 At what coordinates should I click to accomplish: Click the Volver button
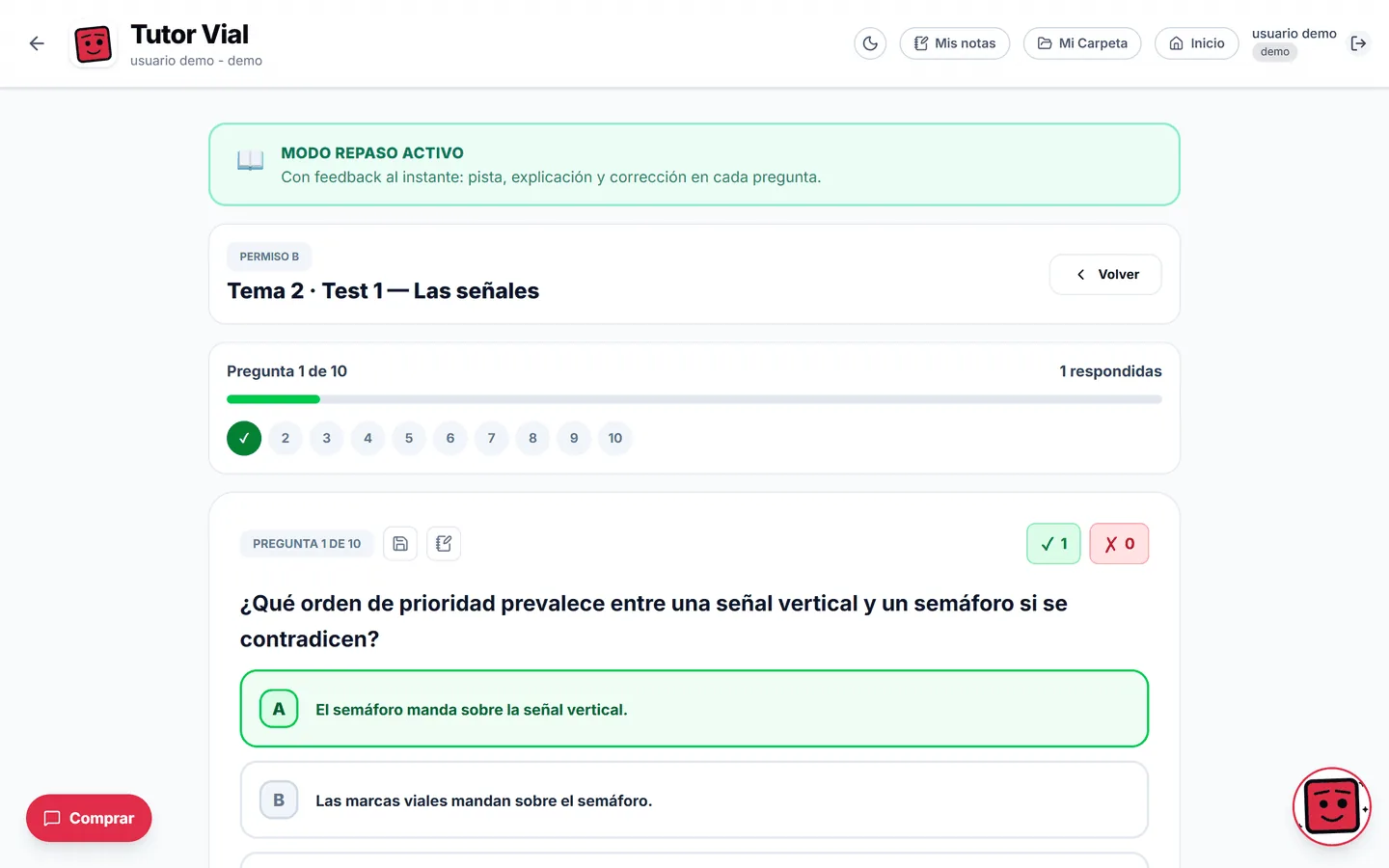[x=1104, y=275]
